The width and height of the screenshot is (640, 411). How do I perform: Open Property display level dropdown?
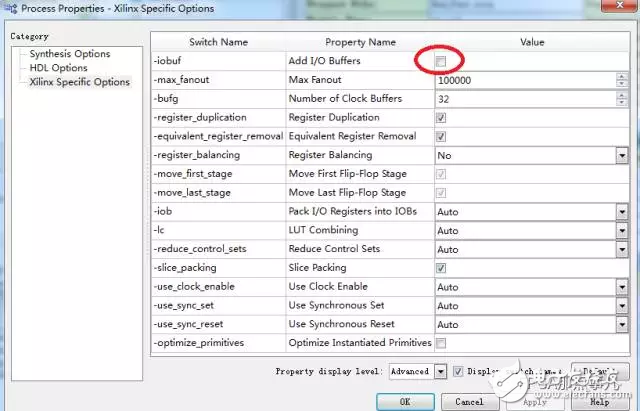(440, 371)
